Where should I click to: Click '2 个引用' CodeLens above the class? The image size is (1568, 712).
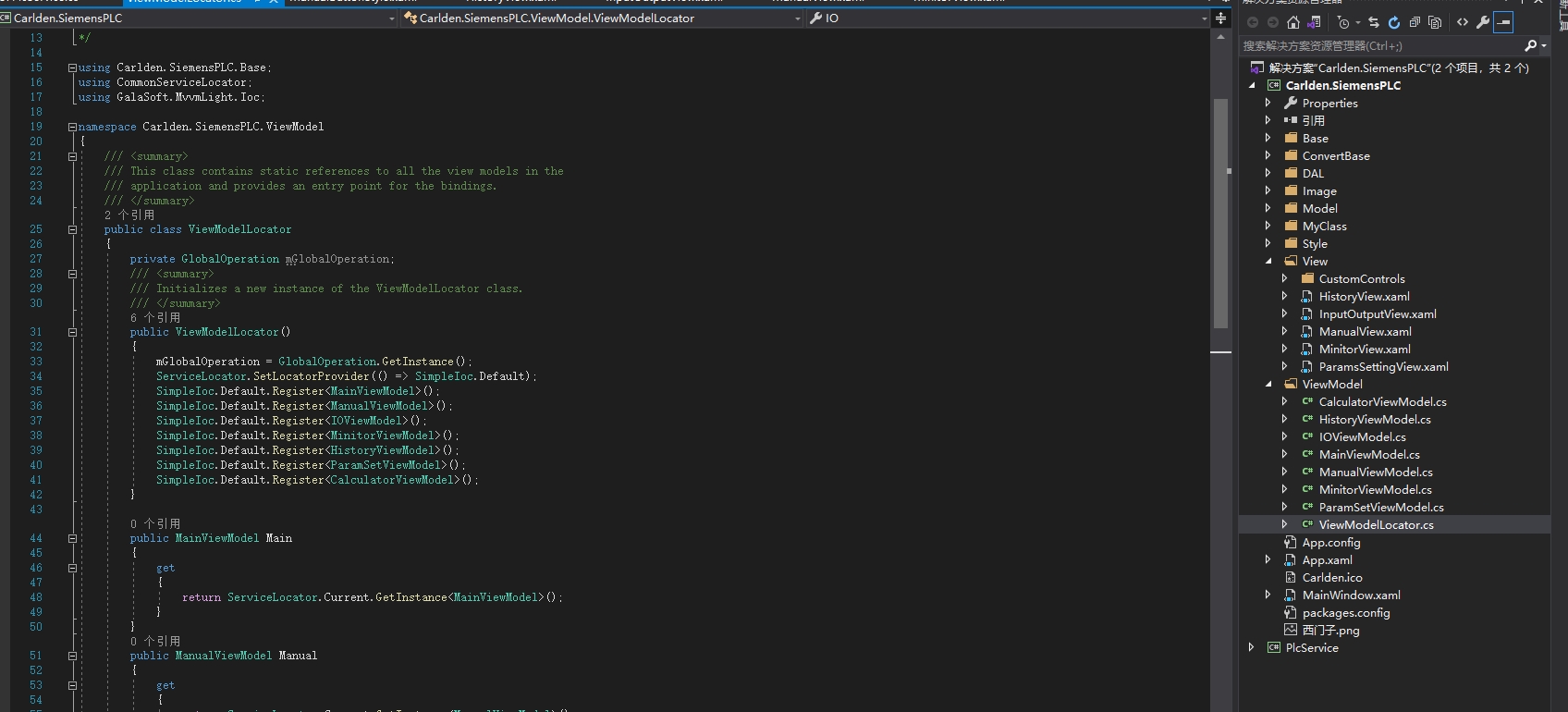pos(129,215)
